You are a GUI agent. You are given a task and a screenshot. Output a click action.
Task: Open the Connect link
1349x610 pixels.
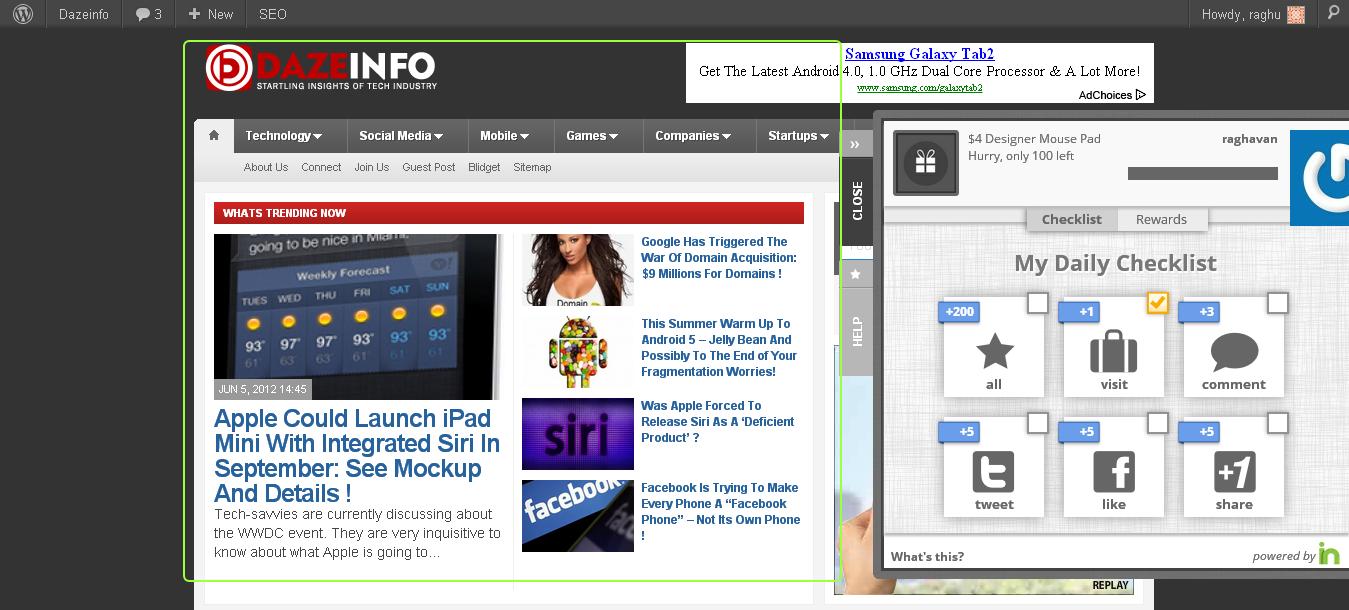tap(321, 167)
